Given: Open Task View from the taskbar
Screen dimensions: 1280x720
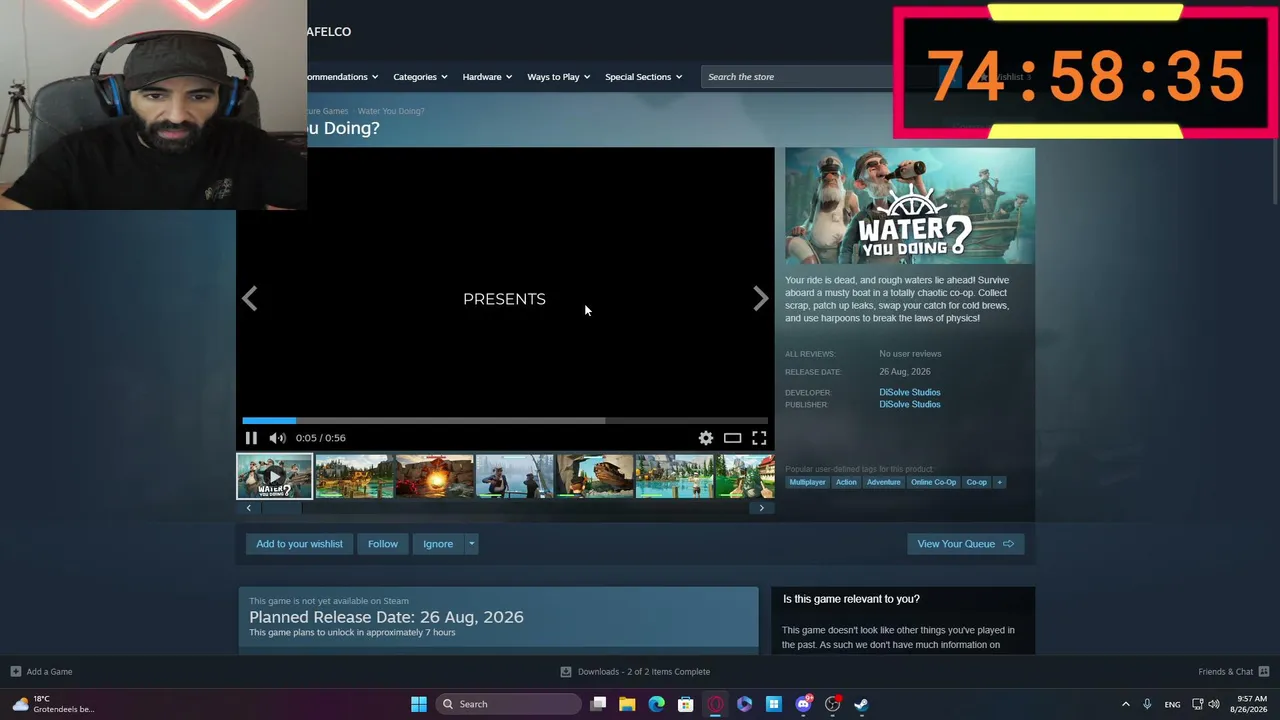Looking at the screenshot, I should [598, 704].
